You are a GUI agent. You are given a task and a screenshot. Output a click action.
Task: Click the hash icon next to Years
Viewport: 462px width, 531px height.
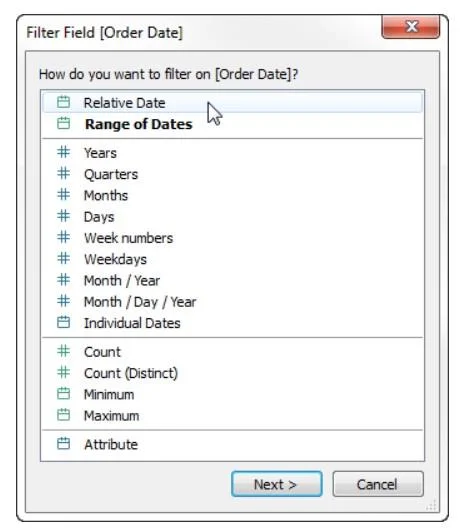pyautogui.click(x=64, y=152)
